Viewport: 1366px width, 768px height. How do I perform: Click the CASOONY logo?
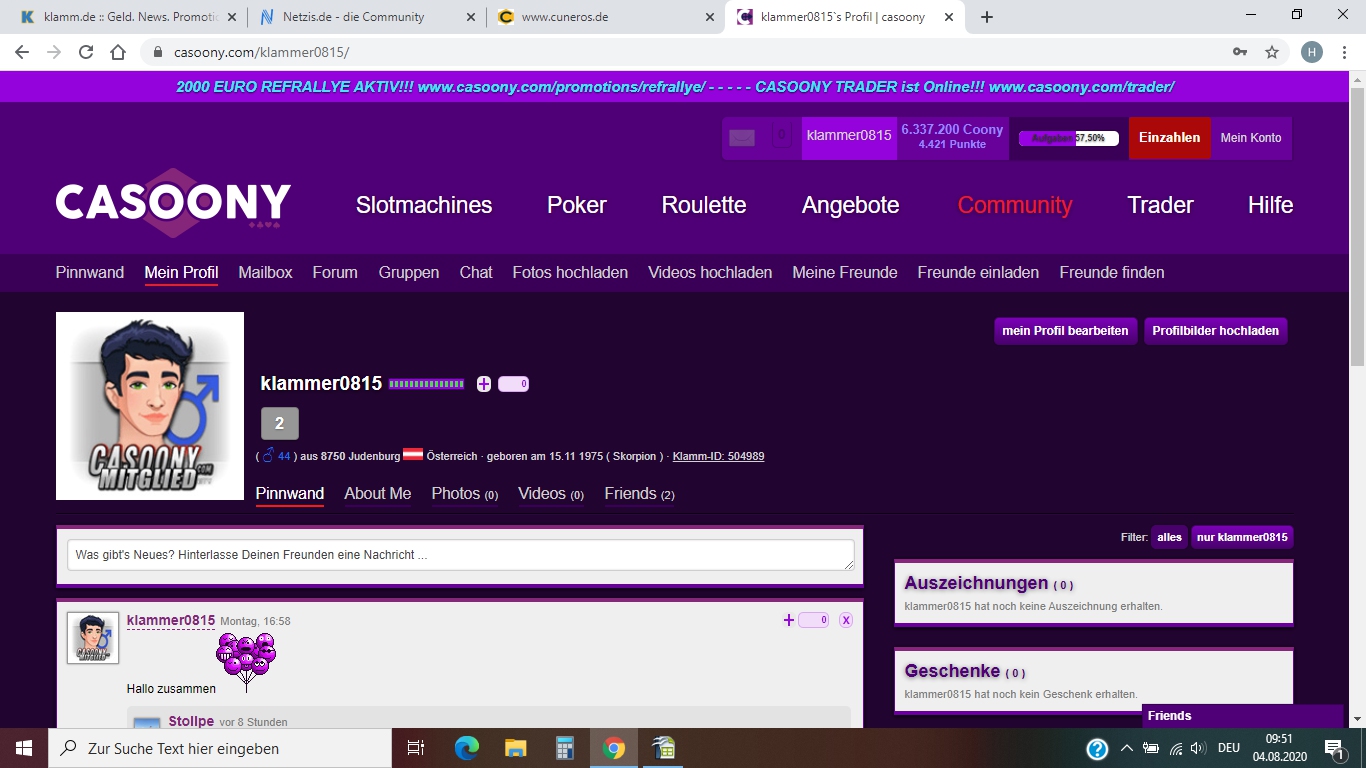pyautogui.click(x=174, y=203)
